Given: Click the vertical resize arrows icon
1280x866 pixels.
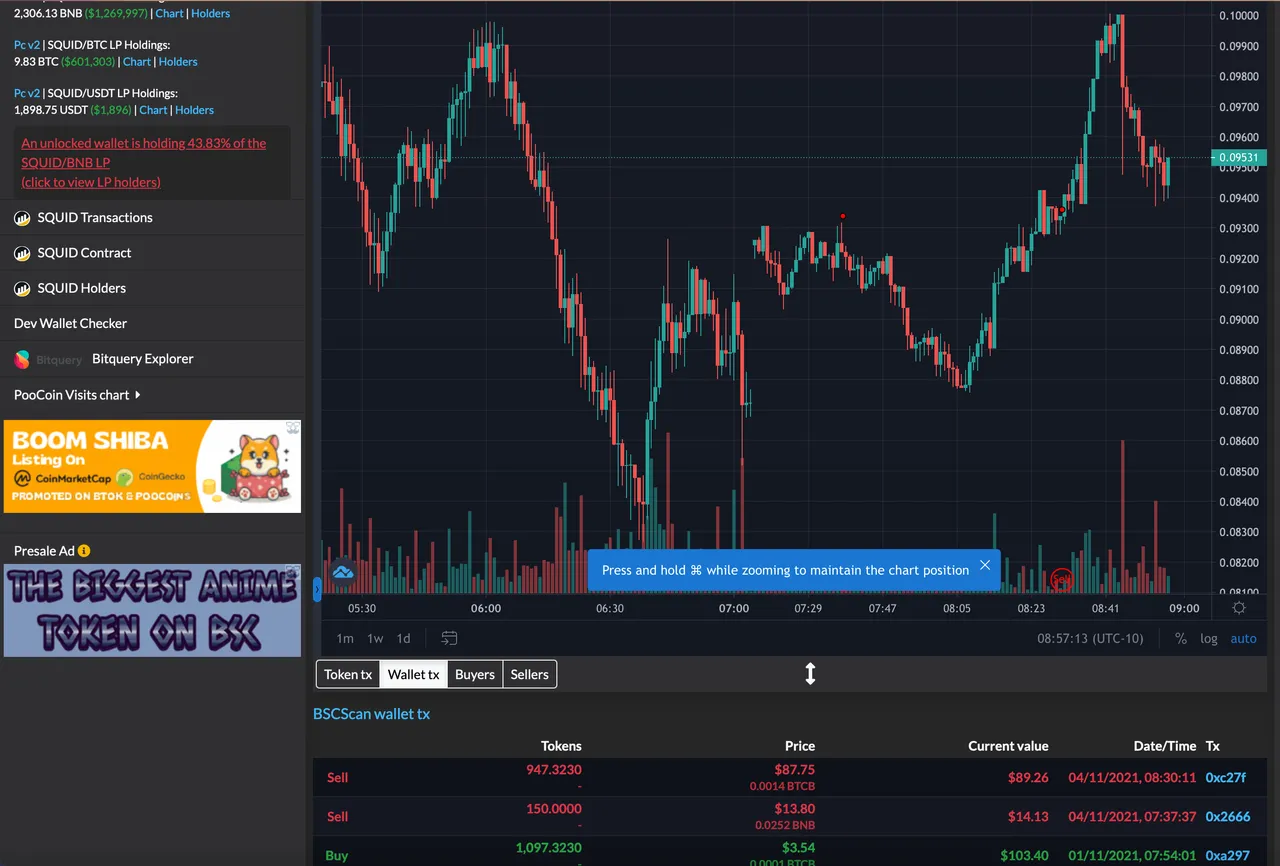Looking at the screenshot, I should (810, 674).
